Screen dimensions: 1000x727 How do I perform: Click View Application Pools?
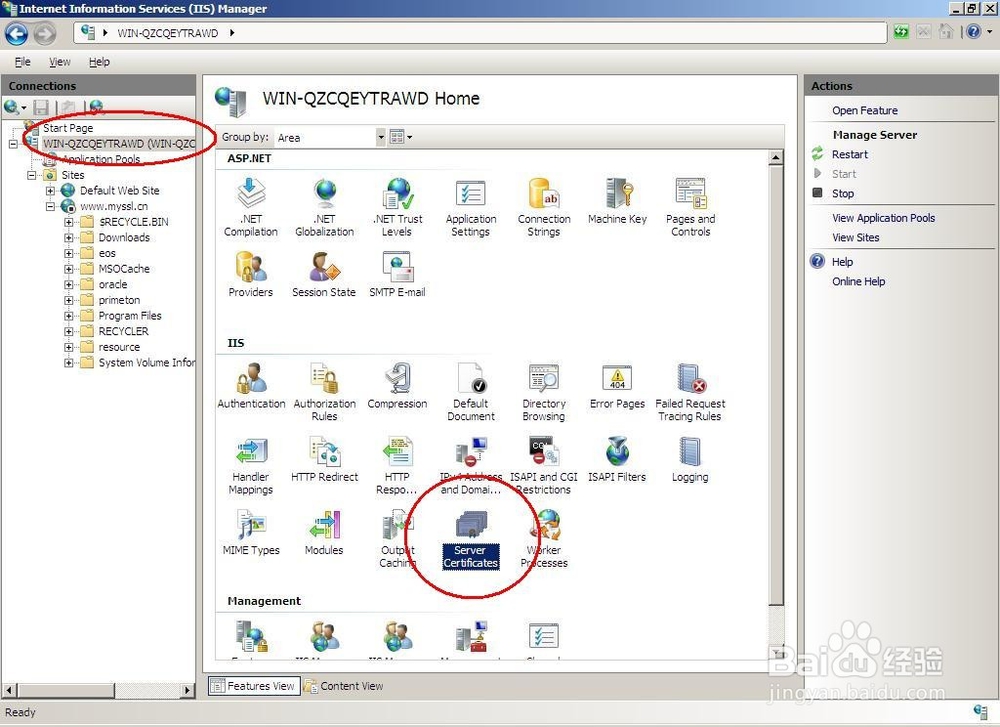(884, 217)
